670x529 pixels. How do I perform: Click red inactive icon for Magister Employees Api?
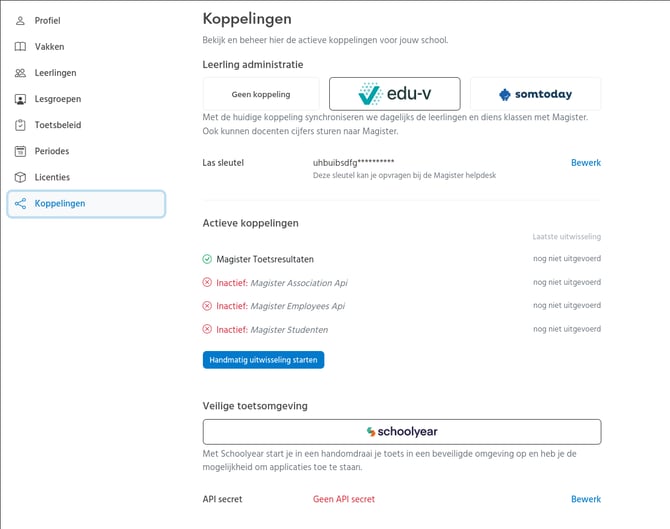click(x=207, y=306)
